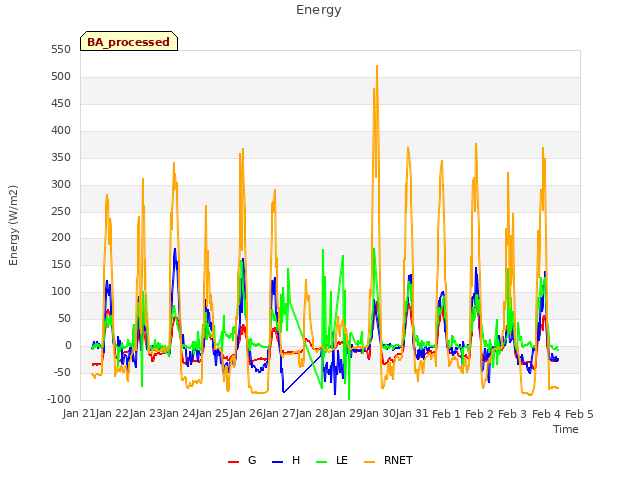
Task: Click the 200 y-axis tick label
Action: click(61, 238)
